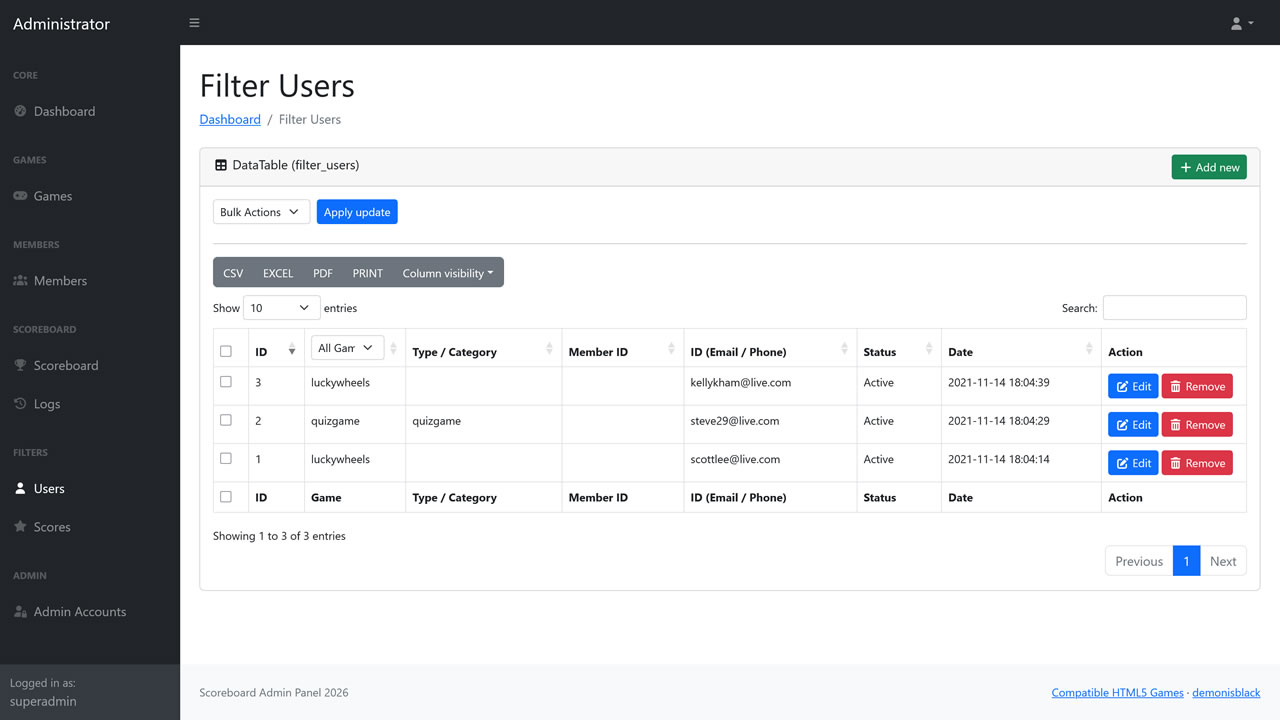Image resolution: width=1280 pixels, height=720 pixels.
Task: Open the entries-per-page dropdown showing 10
Action: click(282, 308)
